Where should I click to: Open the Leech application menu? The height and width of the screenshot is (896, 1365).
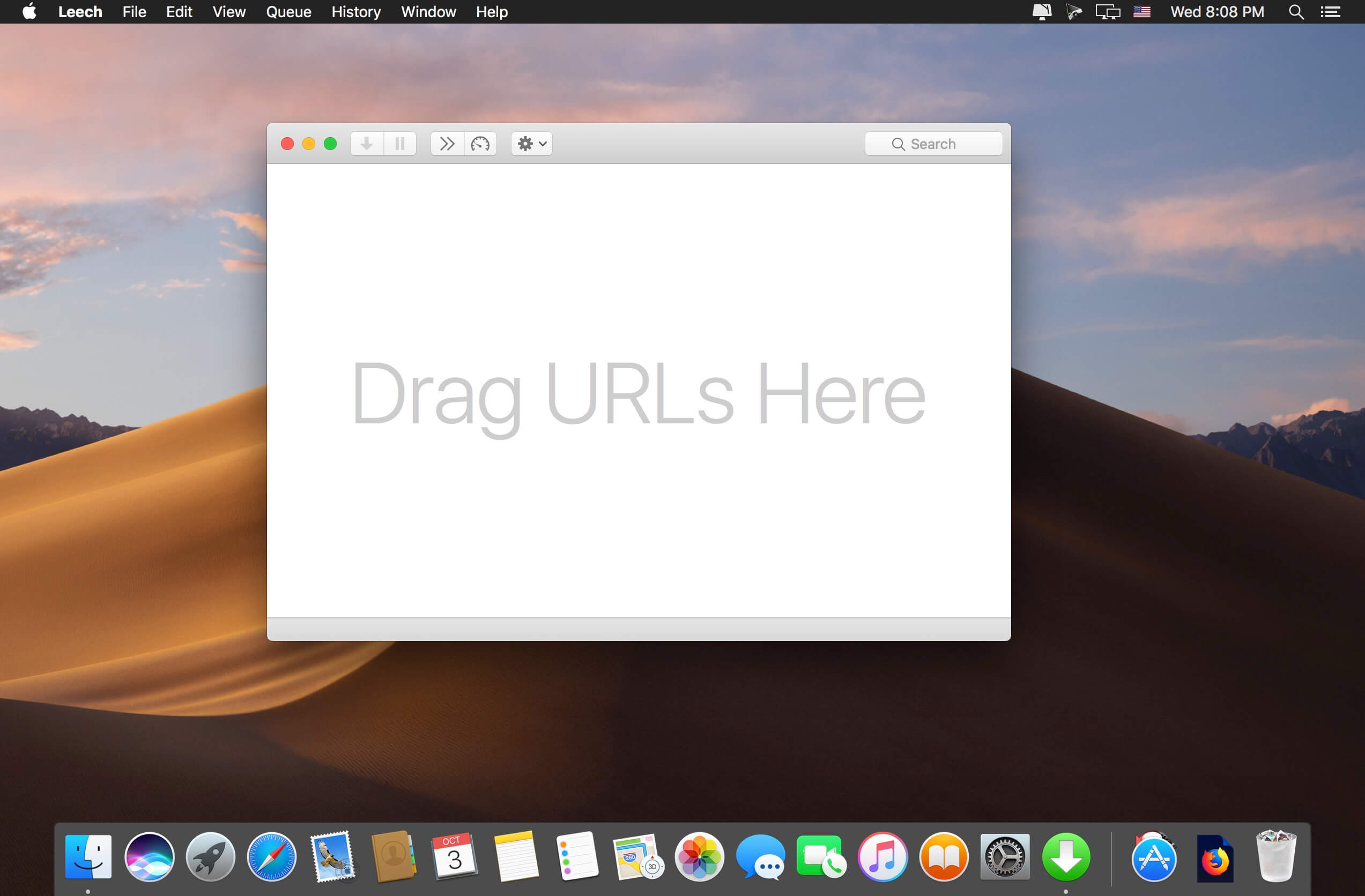[x=80, y=11]
